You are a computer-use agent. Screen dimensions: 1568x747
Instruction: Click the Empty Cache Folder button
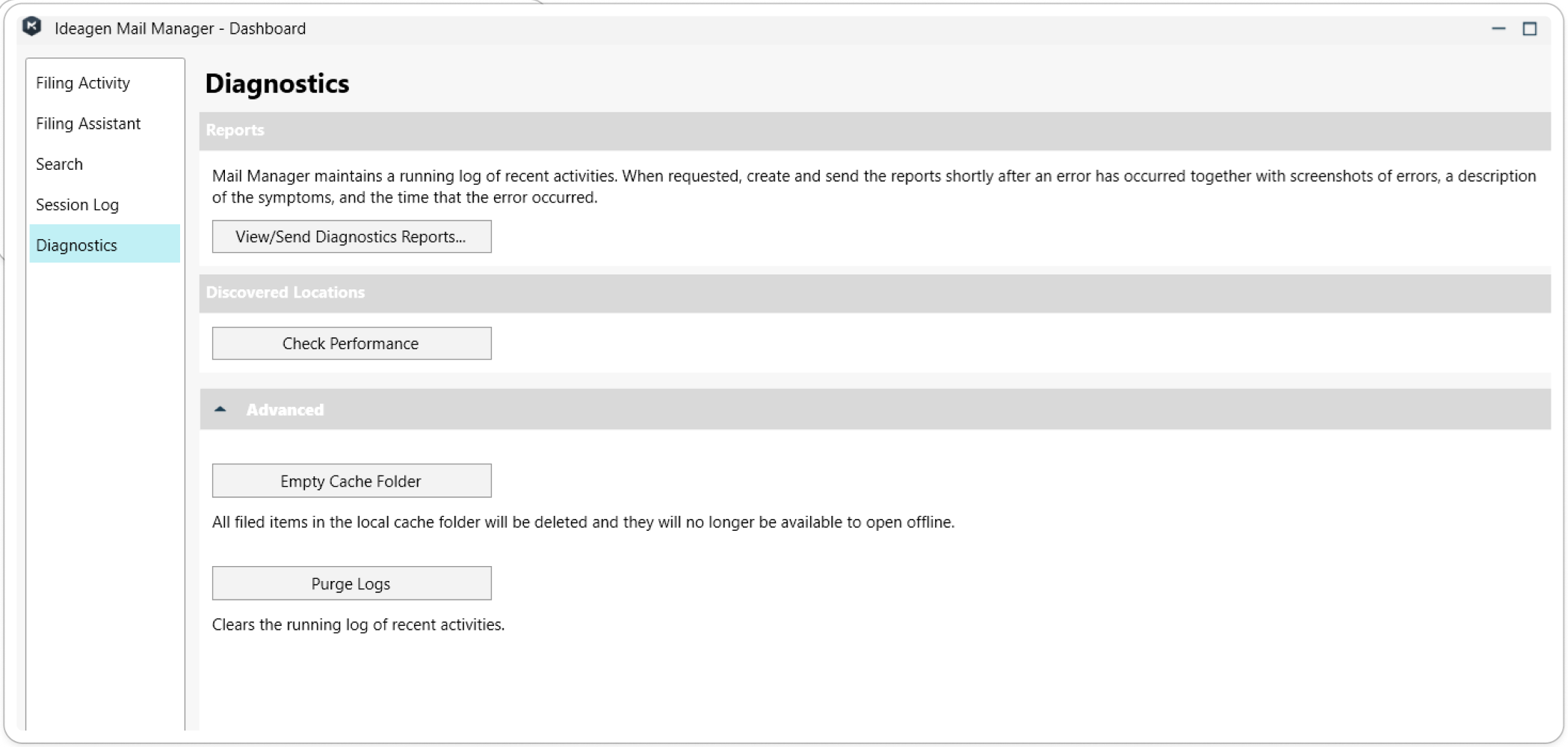351,481
